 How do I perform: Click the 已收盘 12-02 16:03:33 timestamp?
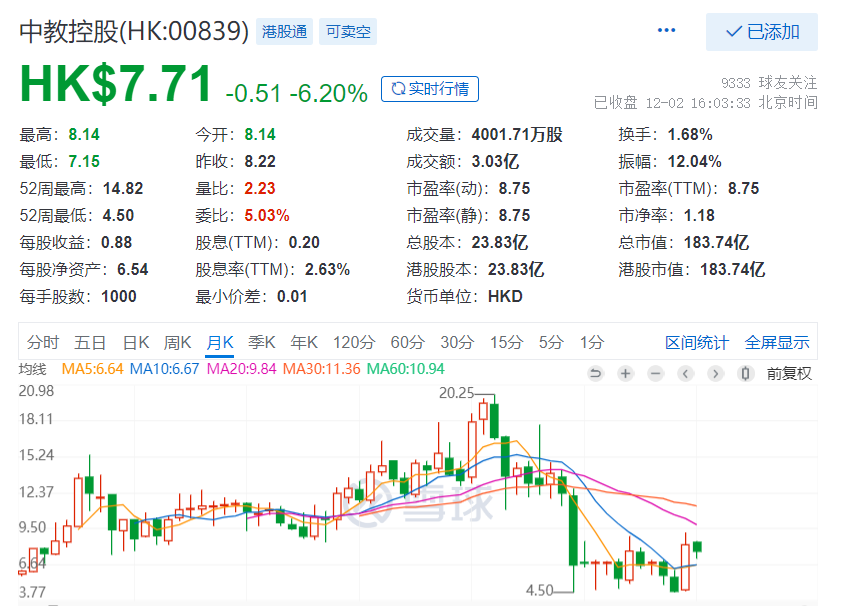pyautogui.click(x=705, y=103)
